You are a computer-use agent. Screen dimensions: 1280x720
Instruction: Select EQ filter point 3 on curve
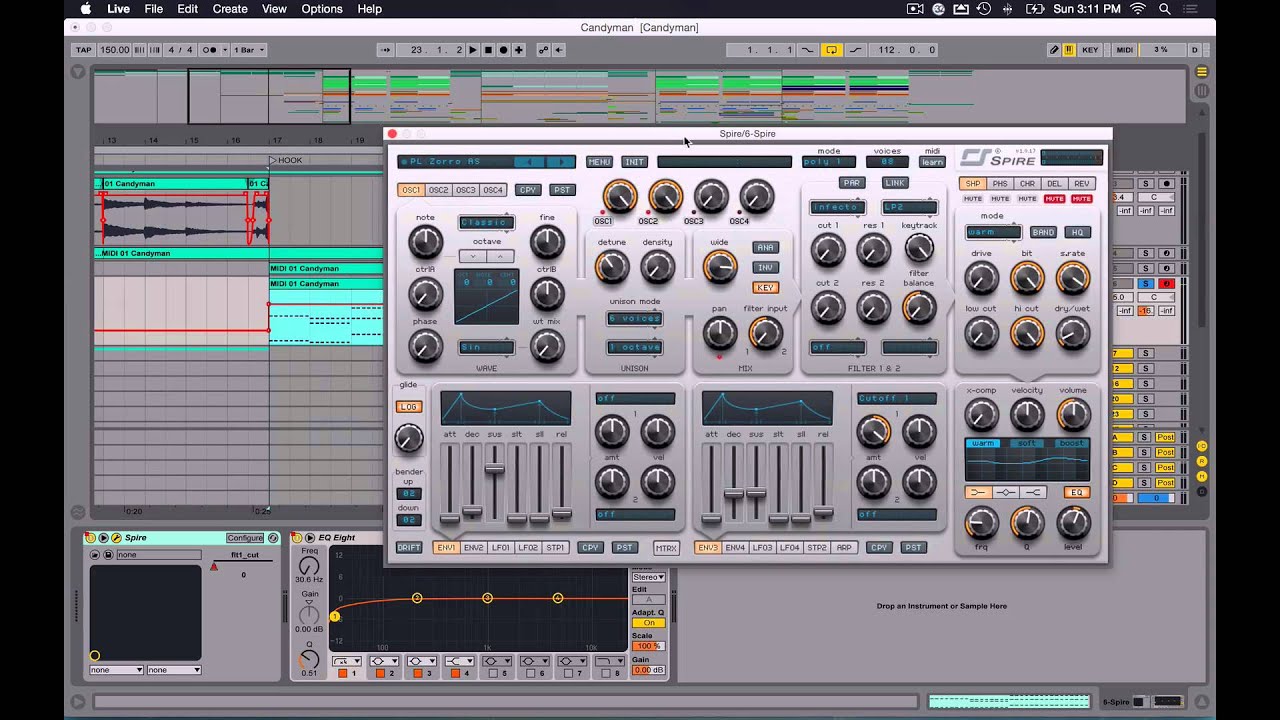pyautogui.click(x=487, y=598)
